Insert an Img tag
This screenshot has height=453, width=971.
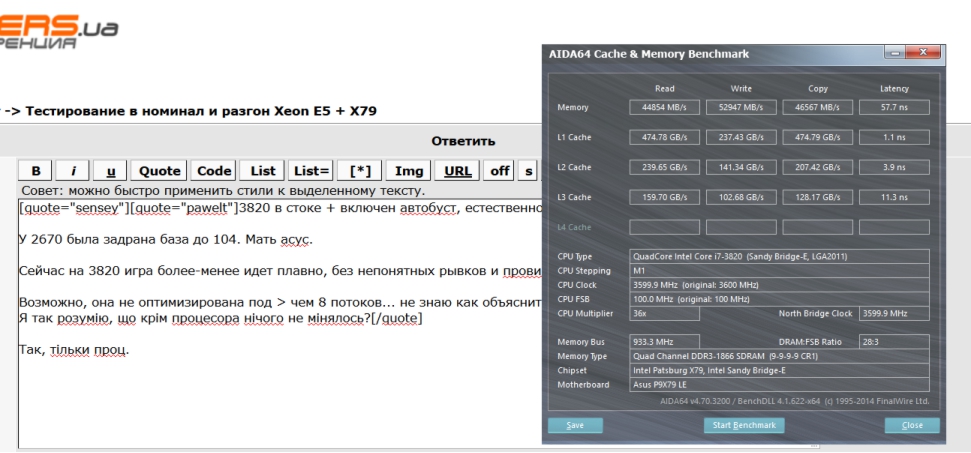click(x=409, y=171)
